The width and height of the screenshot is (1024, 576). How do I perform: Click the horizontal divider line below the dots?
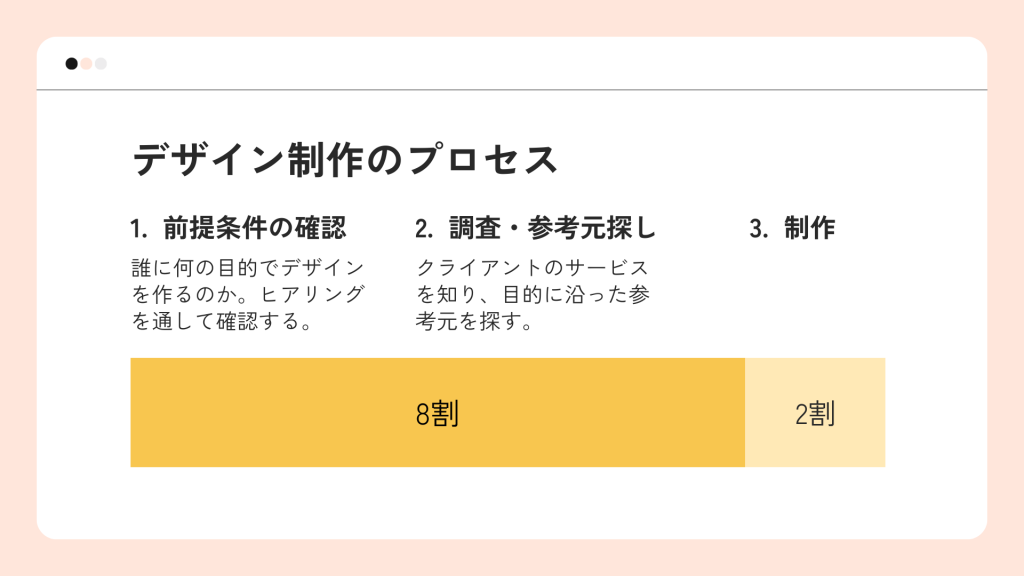(512, 90)
